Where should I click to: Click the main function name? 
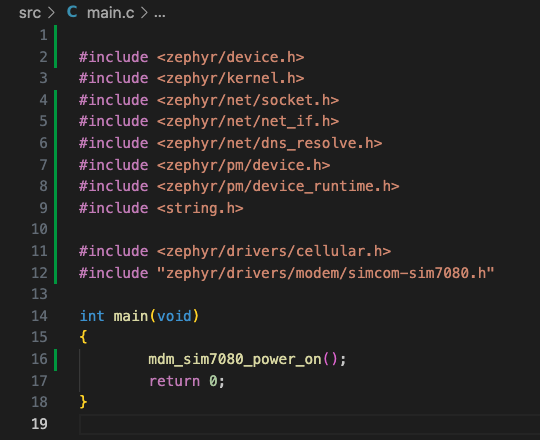click(131, 316)
